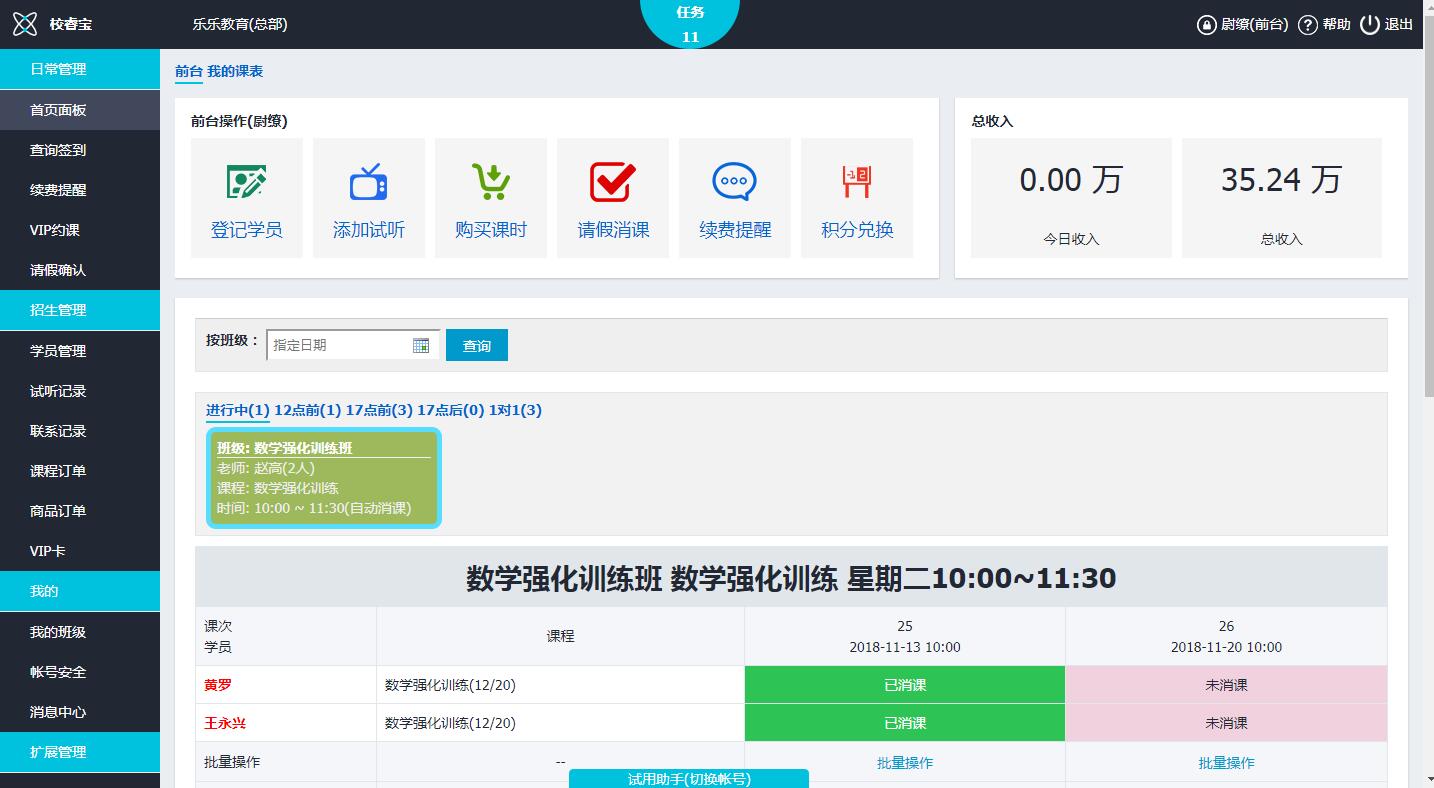The width and height of the screenshot is (1434, 788).
Task: Open the 添加试听 TV icon
Action: click(x=368, y=182)
